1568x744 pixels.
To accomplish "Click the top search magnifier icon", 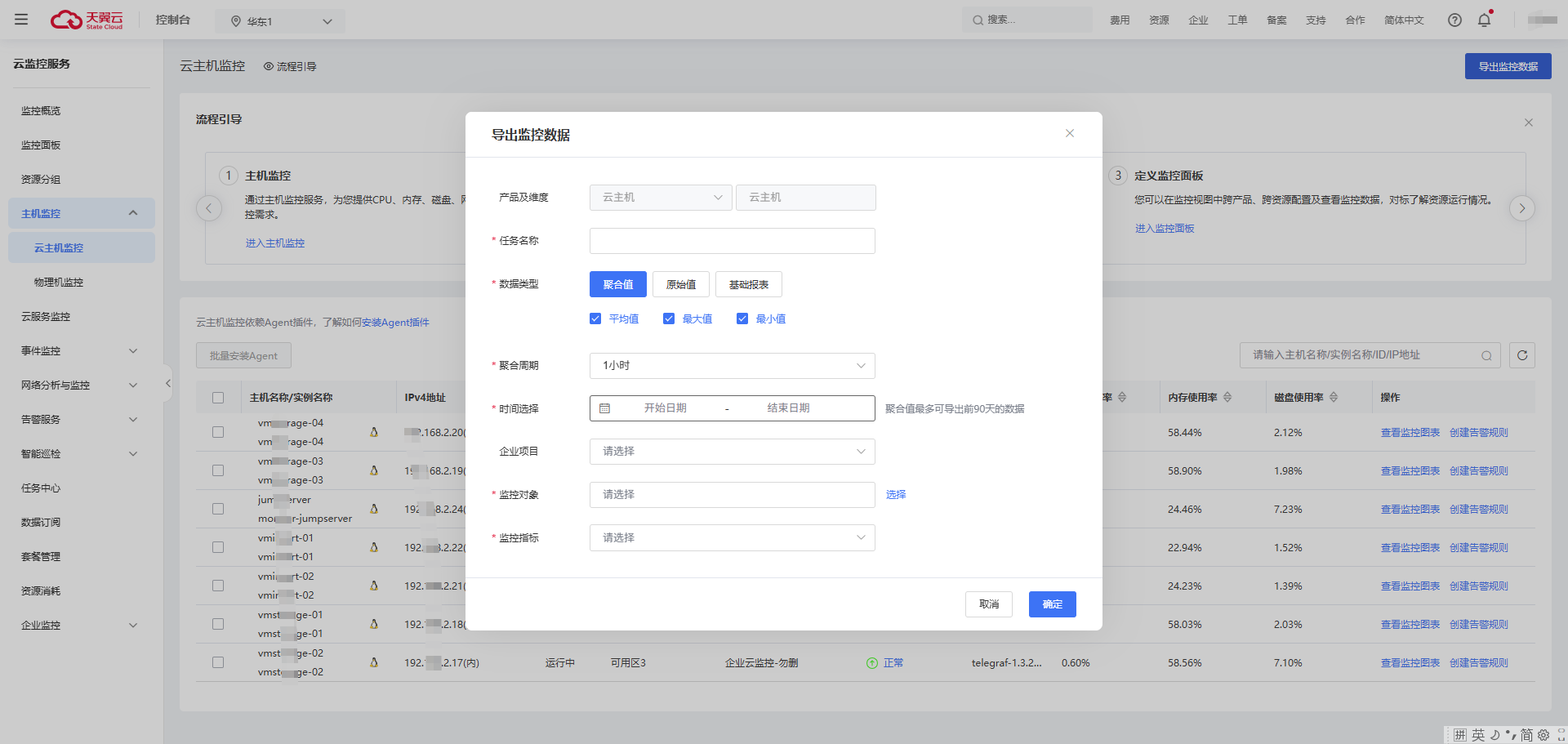I will 978,20.
